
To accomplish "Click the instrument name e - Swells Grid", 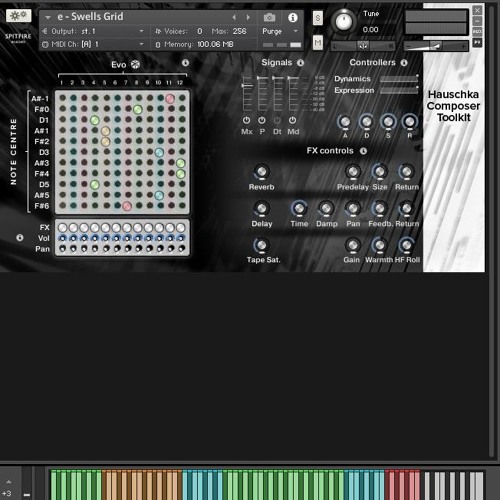I will (90, 17).
